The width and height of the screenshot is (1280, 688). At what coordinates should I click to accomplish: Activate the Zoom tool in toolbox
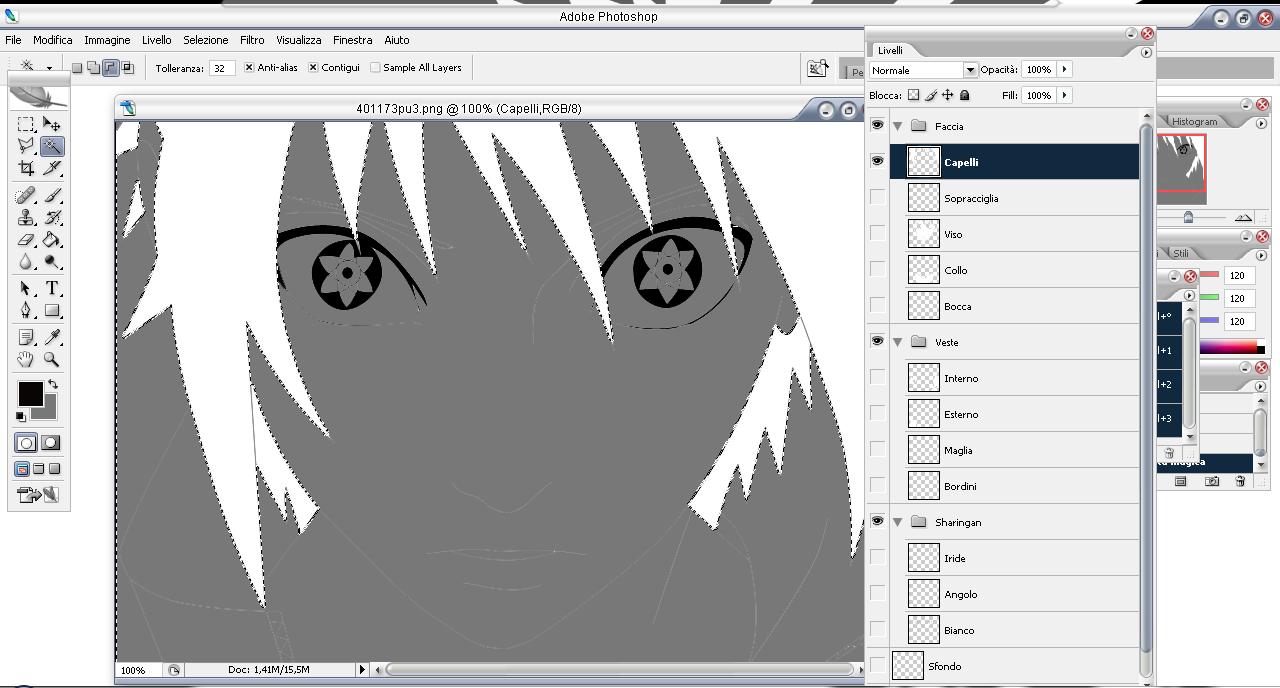point(52,360)
